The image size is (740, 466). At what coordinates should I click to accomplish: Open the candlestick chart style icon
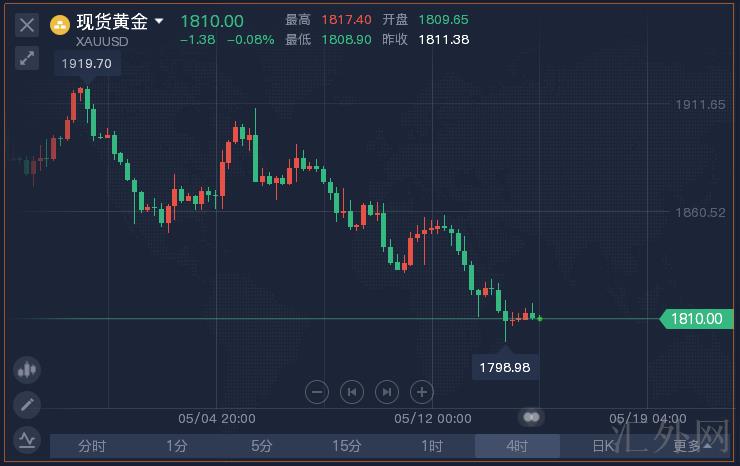(27, 370)
